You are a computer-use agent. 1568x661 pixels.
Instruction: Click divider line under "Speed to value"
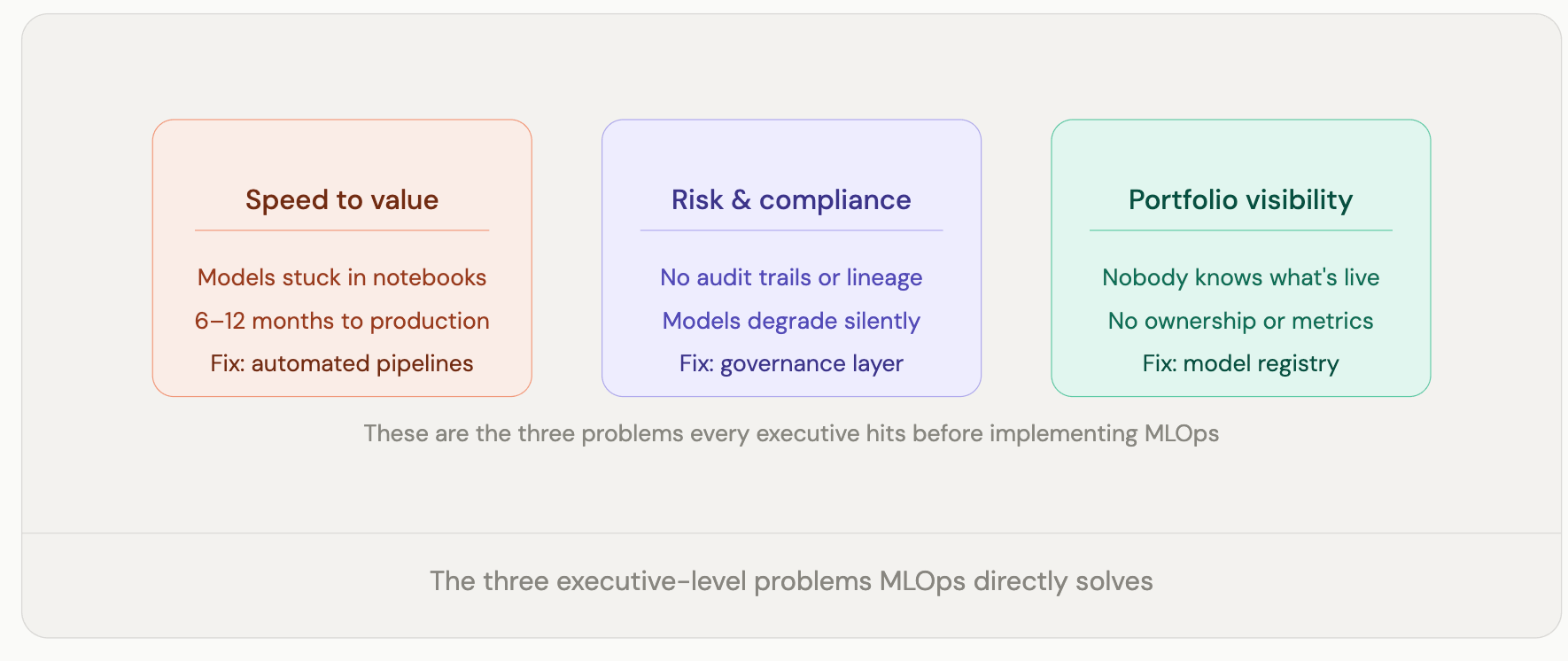[342, 230]
